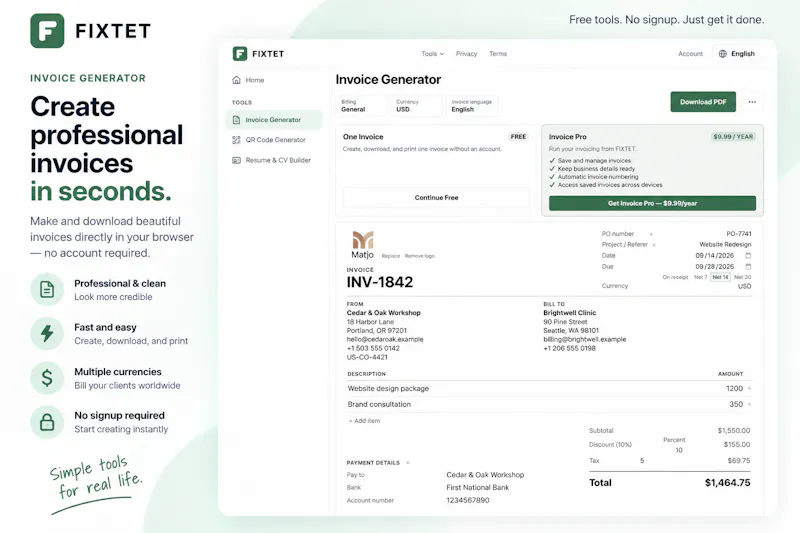This screenshot has width=800, height=533.
Task: Remove the Payment Details section
Action: coord(408,463)
